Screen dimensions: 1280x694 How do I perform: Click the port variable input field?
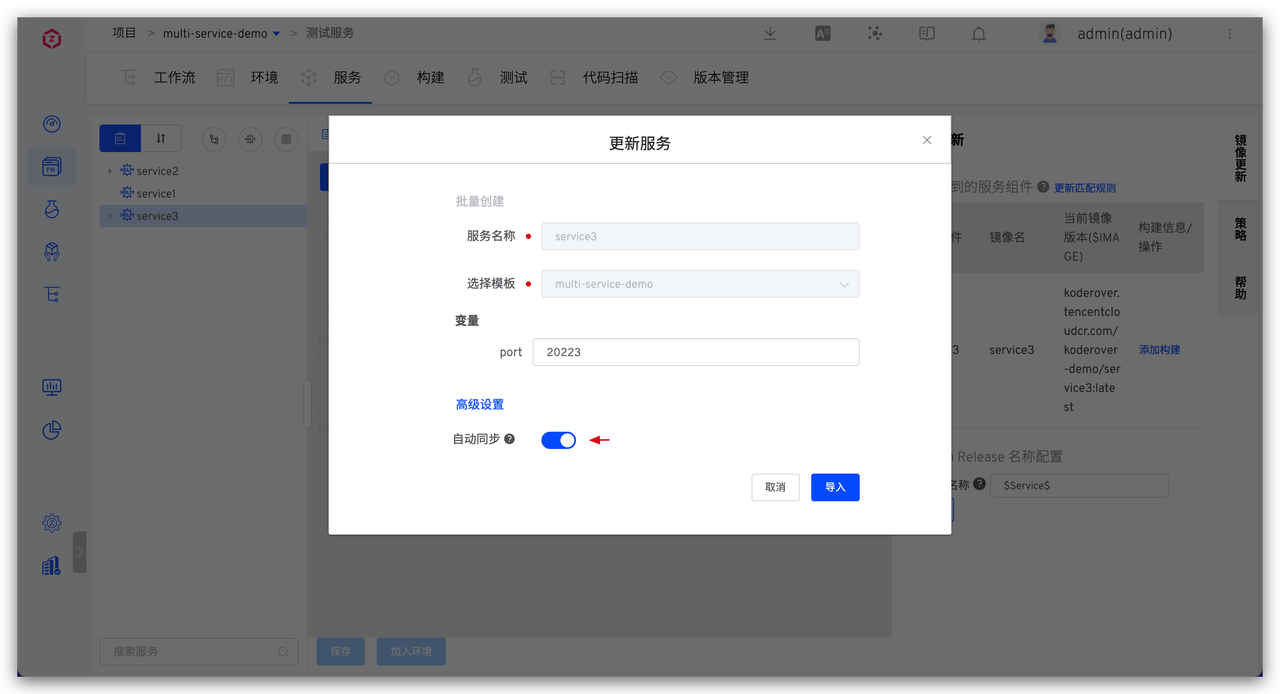(x=695, y=352)
